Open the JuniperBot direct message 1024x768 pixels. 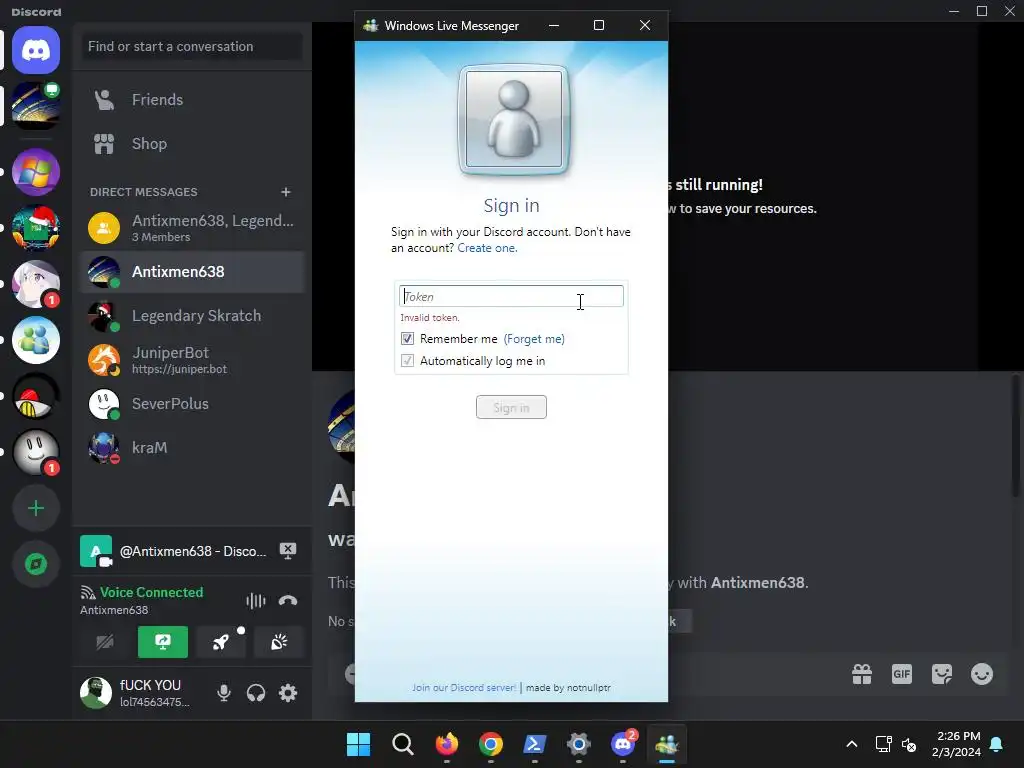coord(191,360)
